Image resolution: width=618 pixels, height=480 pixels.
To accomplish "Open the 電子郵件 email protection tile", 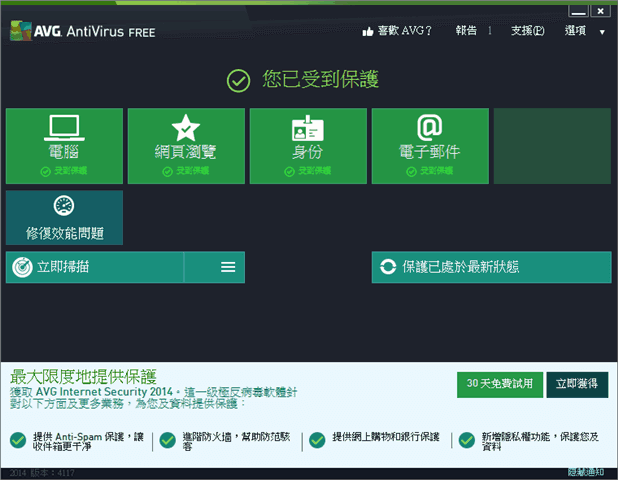I will pos(430,146).
